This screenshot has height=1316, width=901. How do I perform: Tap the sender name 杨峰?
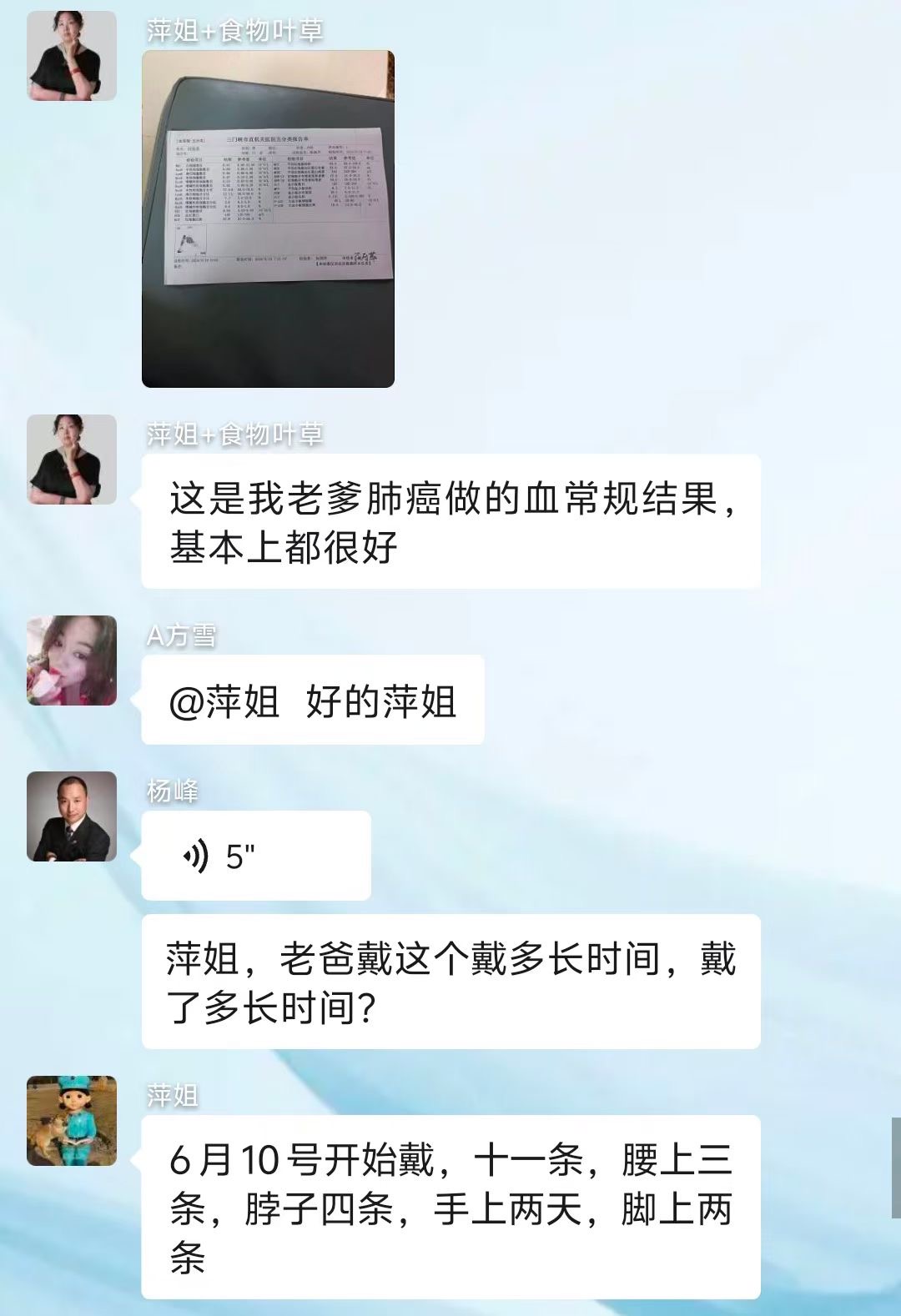(x=173, y=791)
